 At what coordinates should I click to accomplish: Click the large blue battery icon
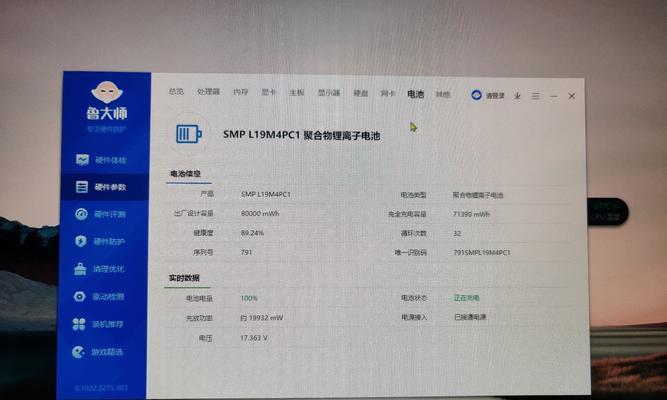[x=189, y=134]
